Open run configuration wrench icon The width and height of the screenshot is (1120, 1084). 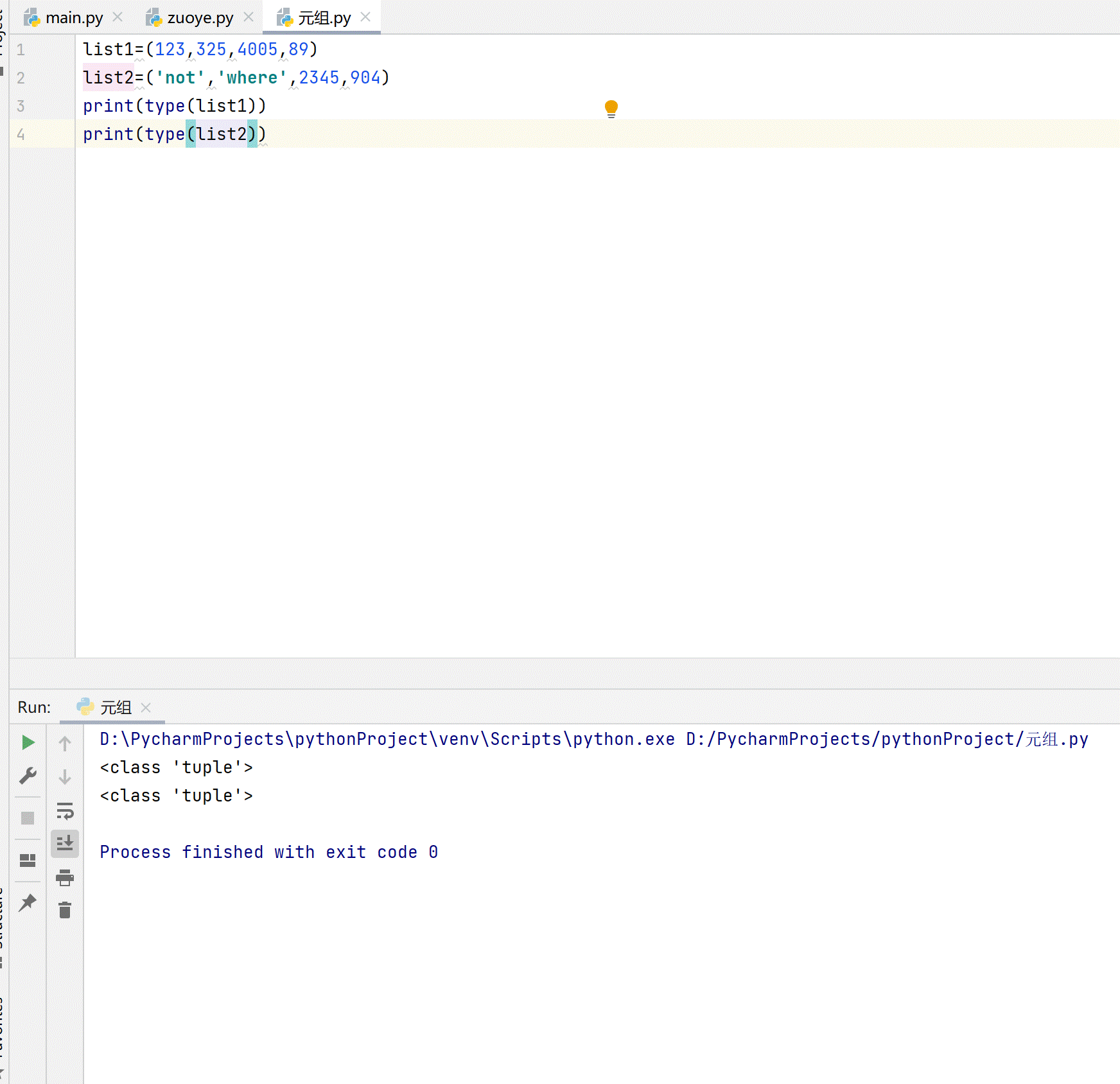tap(28, 776)
